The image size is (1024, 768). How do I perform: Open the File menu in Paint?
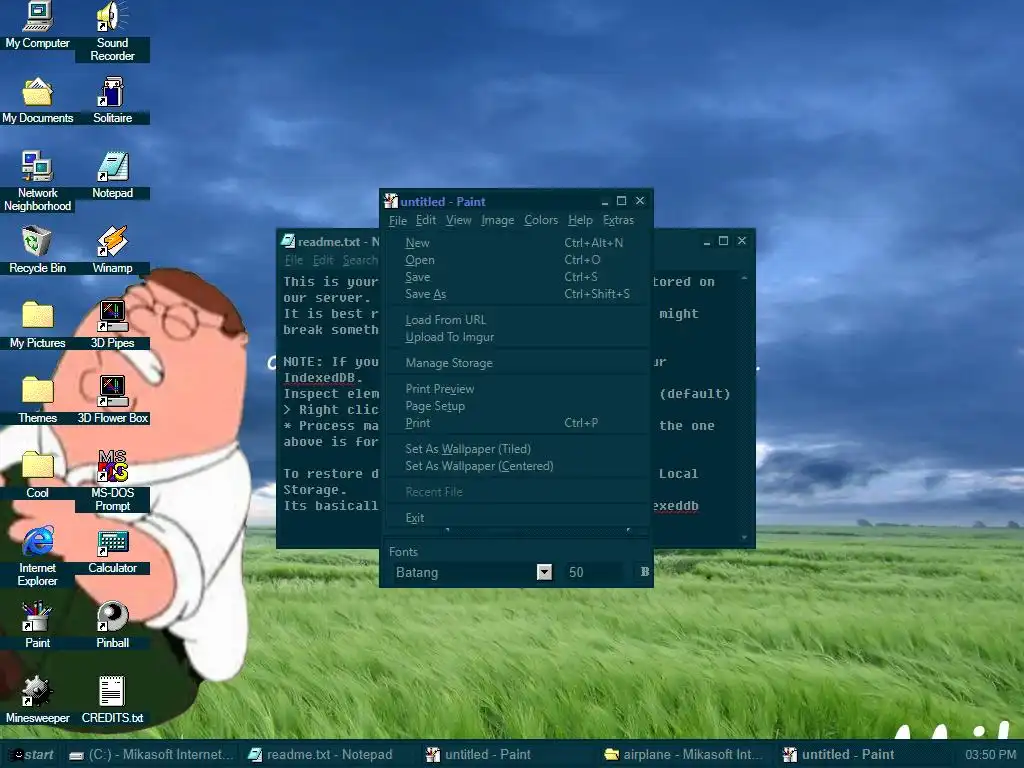tap(398, 221)
